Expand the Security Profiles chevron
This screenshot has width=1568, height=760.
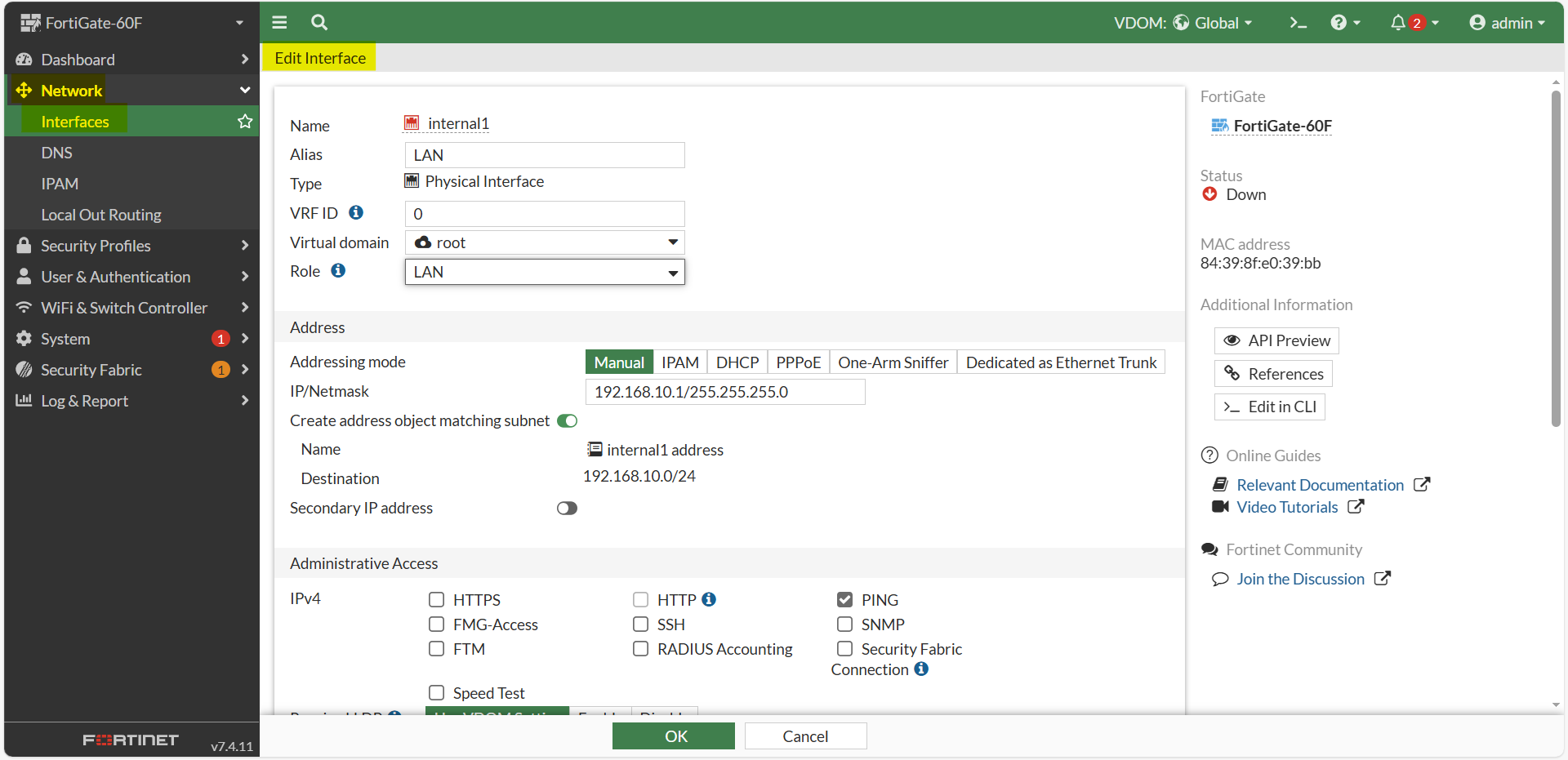(x=245, y=246)
